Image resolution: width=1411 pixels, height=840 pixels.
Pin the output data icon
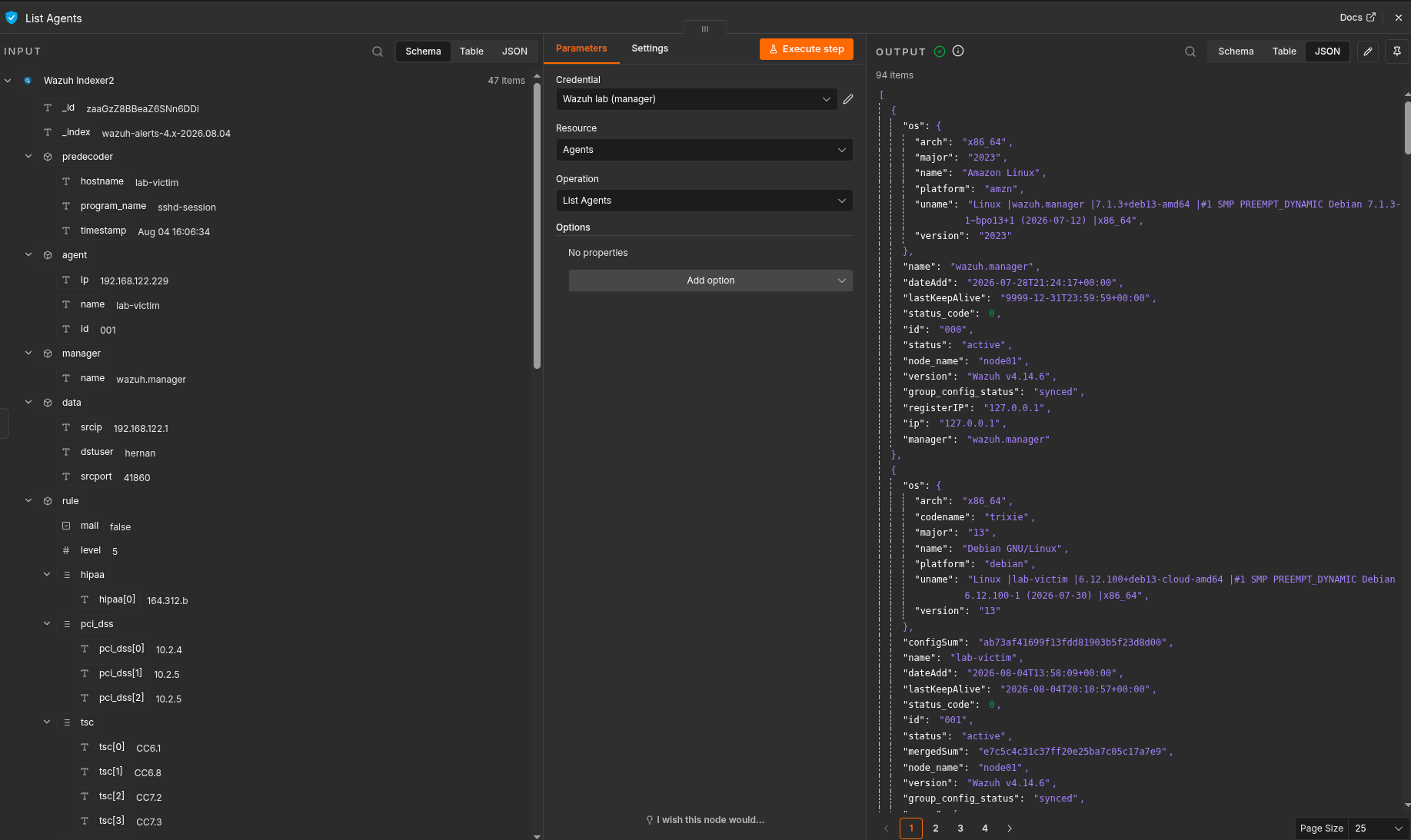(x=1397, y=51)
